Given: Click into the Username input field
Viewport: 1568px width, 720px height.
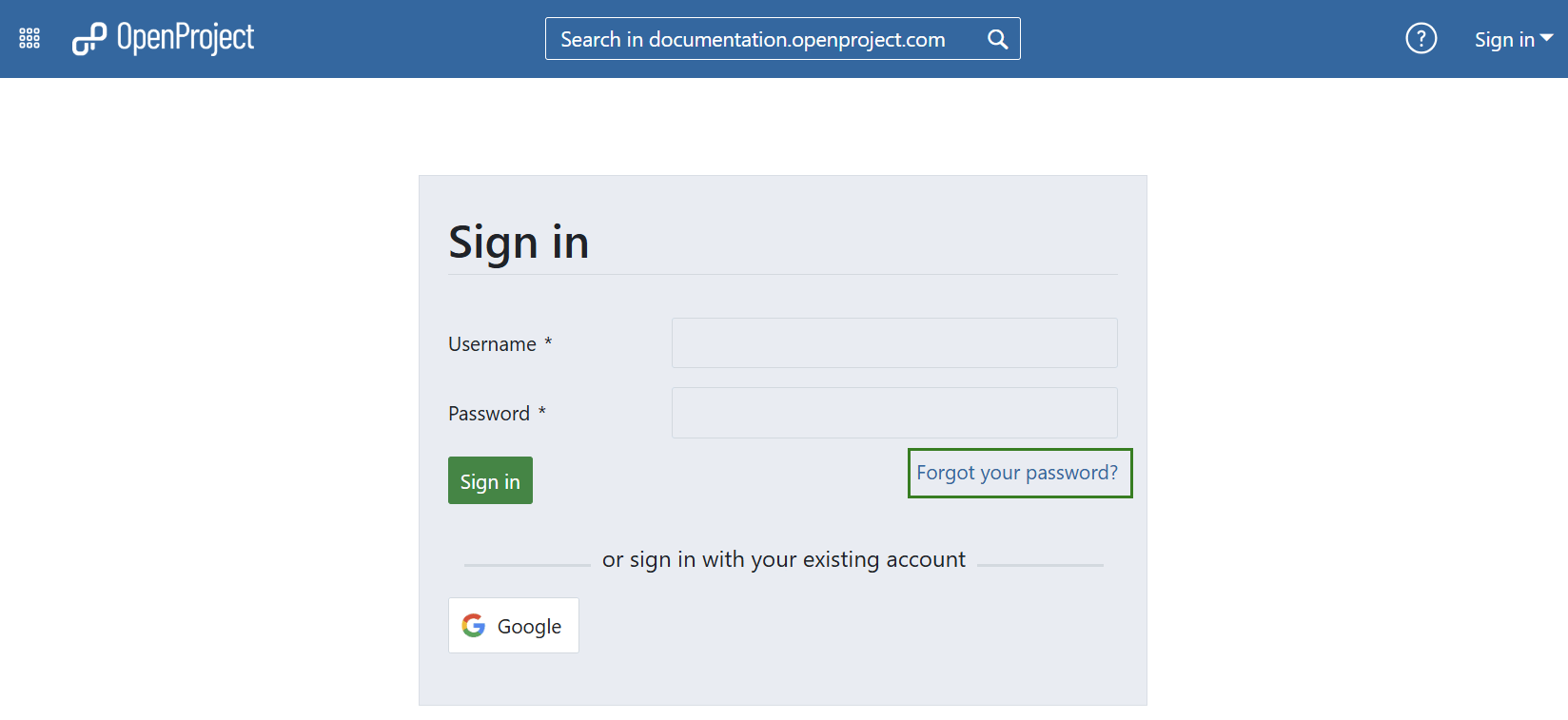Looking at the screenshot, I should pos(893,343).
